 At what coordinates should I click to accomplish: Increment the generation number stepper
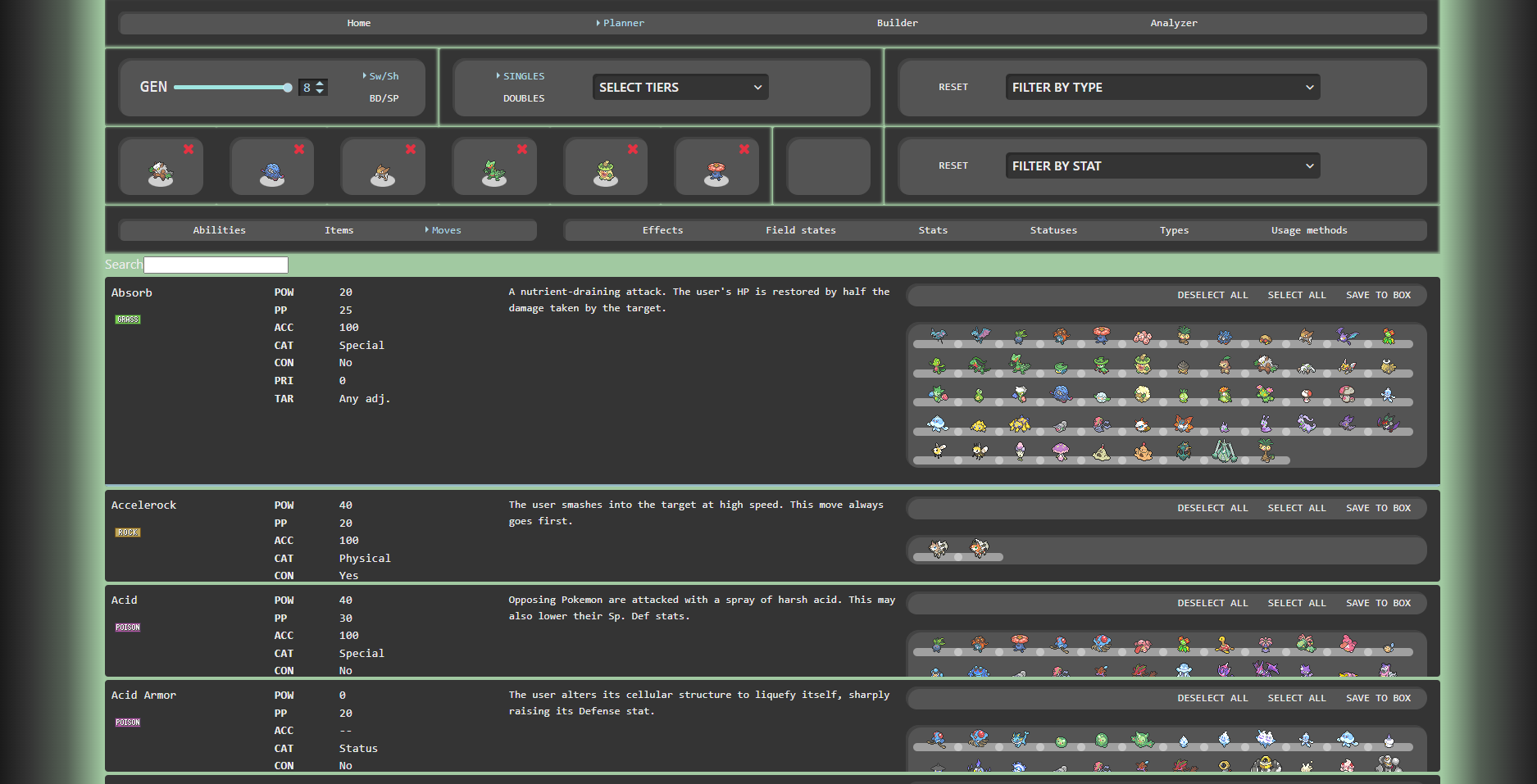tap(321, 84)
